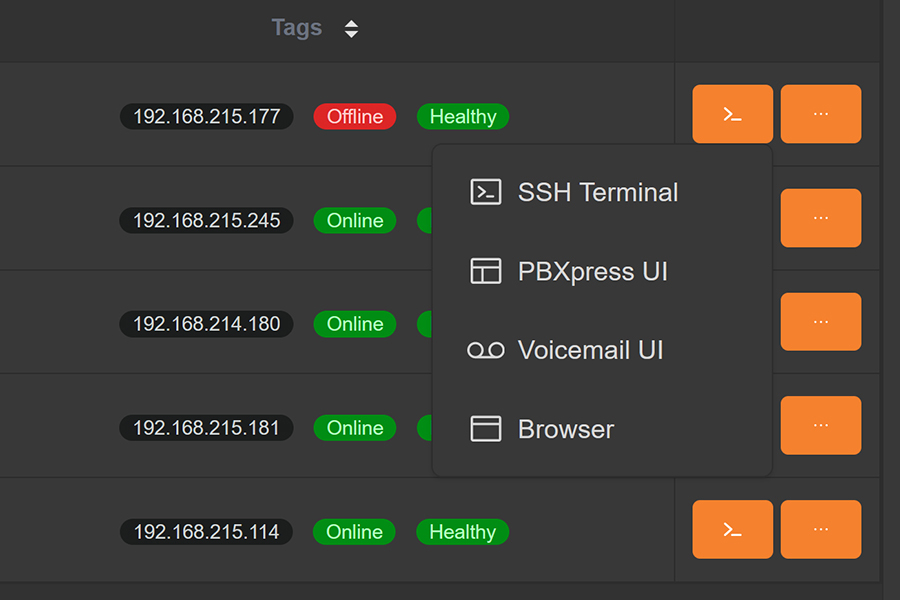Click the ellipsis icon next to 192.168.214.180
The image size is (900, 600).
point(820,321)
